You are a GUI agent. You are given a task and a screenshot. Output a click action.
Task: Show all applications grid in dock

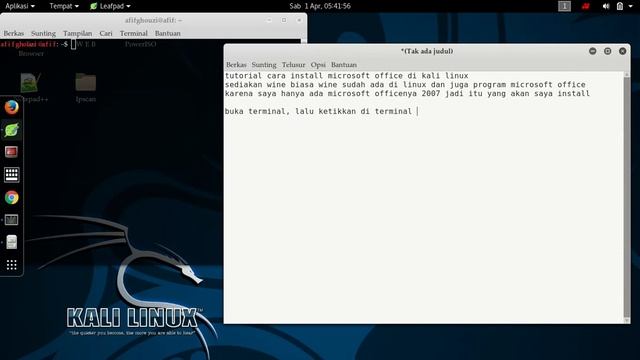coord(11,265)
